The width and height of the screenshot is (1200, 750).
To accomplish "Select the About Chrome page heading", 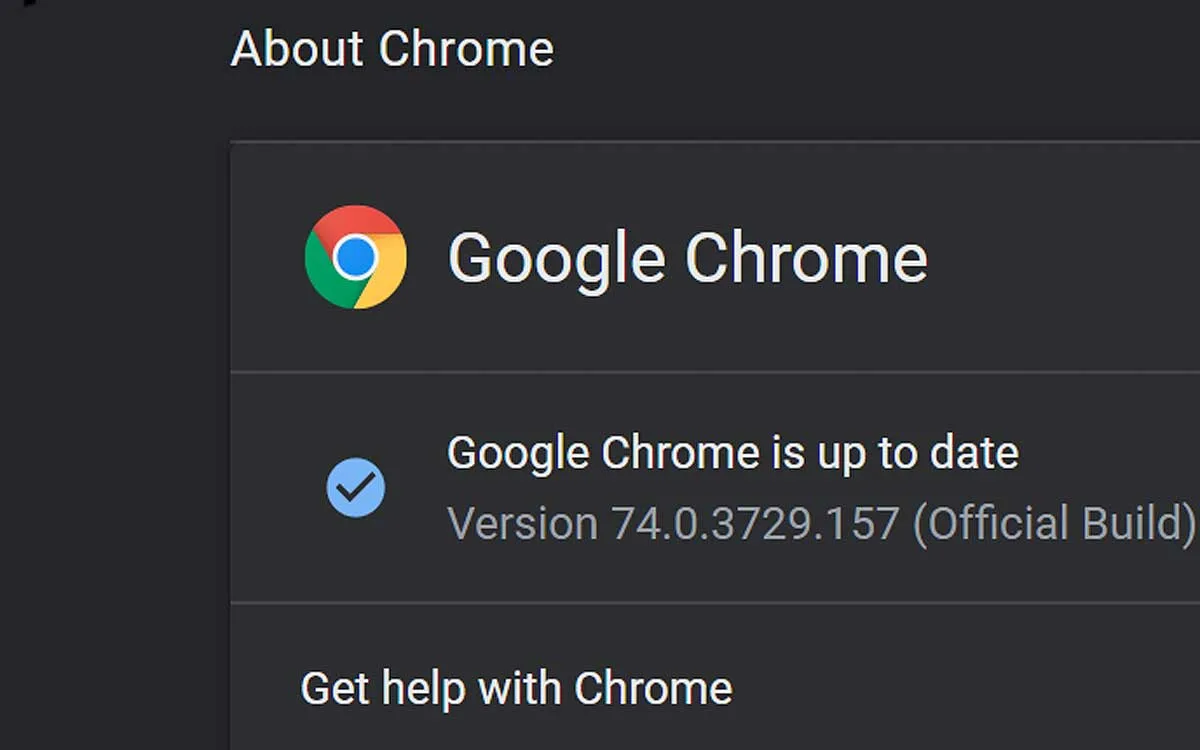I will pos(392,48).
